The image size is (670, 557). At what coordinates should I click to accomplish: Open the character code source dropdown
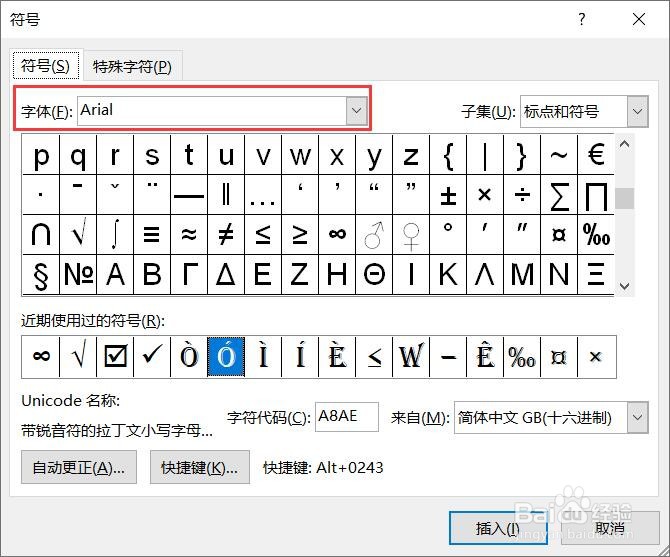(x=638, y=417)
